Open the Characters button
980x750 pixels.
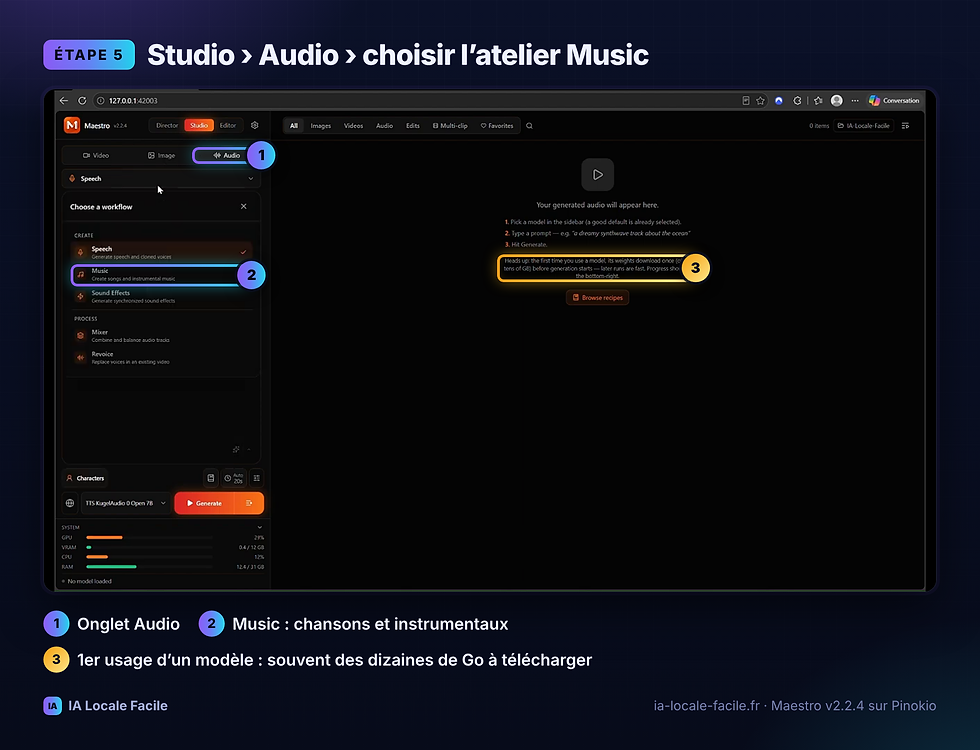pyautogui.click(x=85, y=478)
